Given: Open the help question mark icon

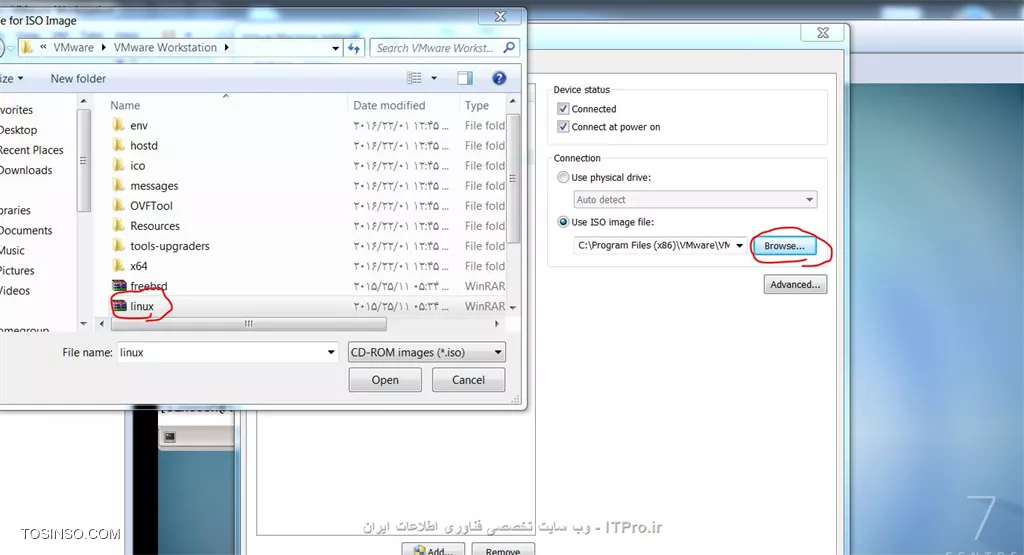Looking at the screenshot, I should click(x=499, y=78).
